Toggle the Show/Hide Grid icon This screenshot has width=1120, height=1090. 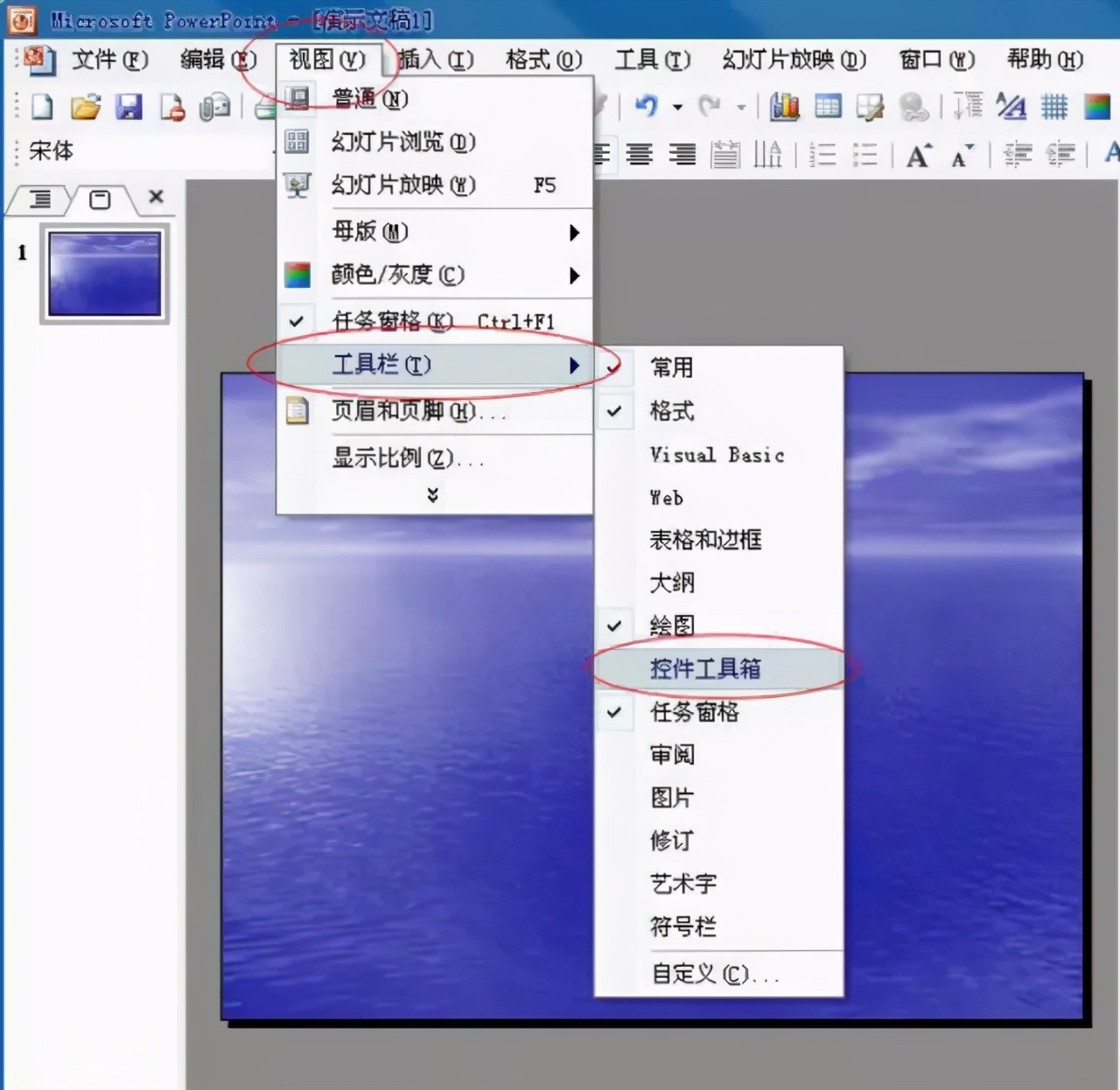(x=1054, y=107)
